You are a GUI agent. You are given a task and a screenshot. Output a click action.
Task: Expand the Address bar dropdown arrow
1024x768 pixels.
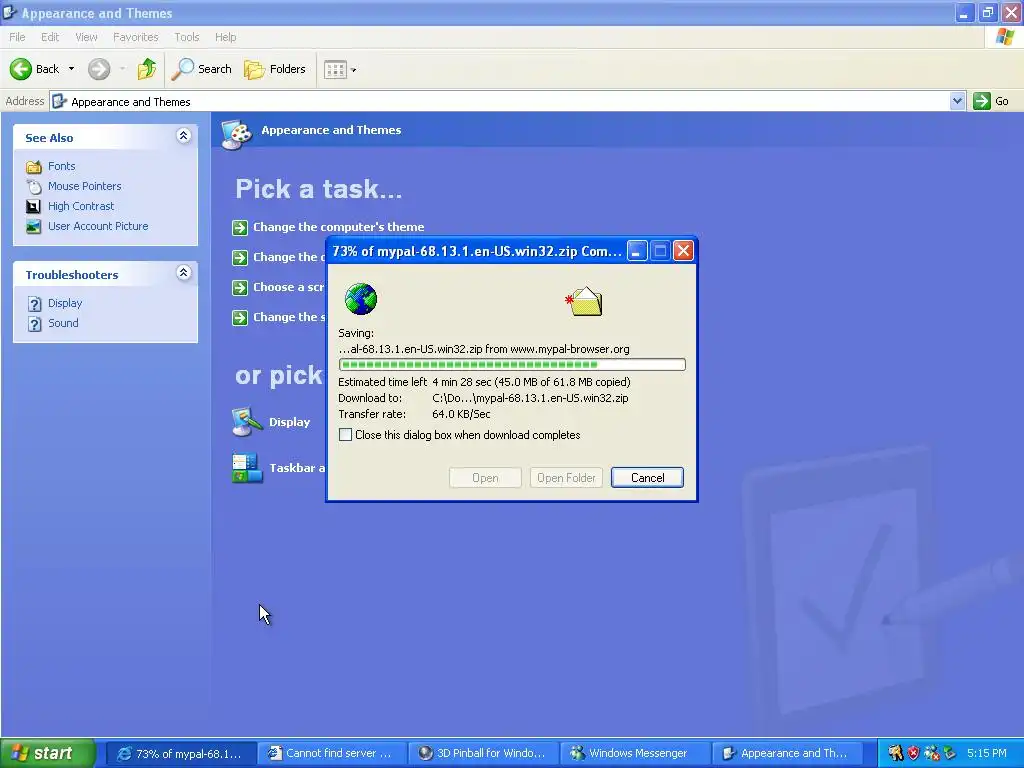click(x=957, y=101)
